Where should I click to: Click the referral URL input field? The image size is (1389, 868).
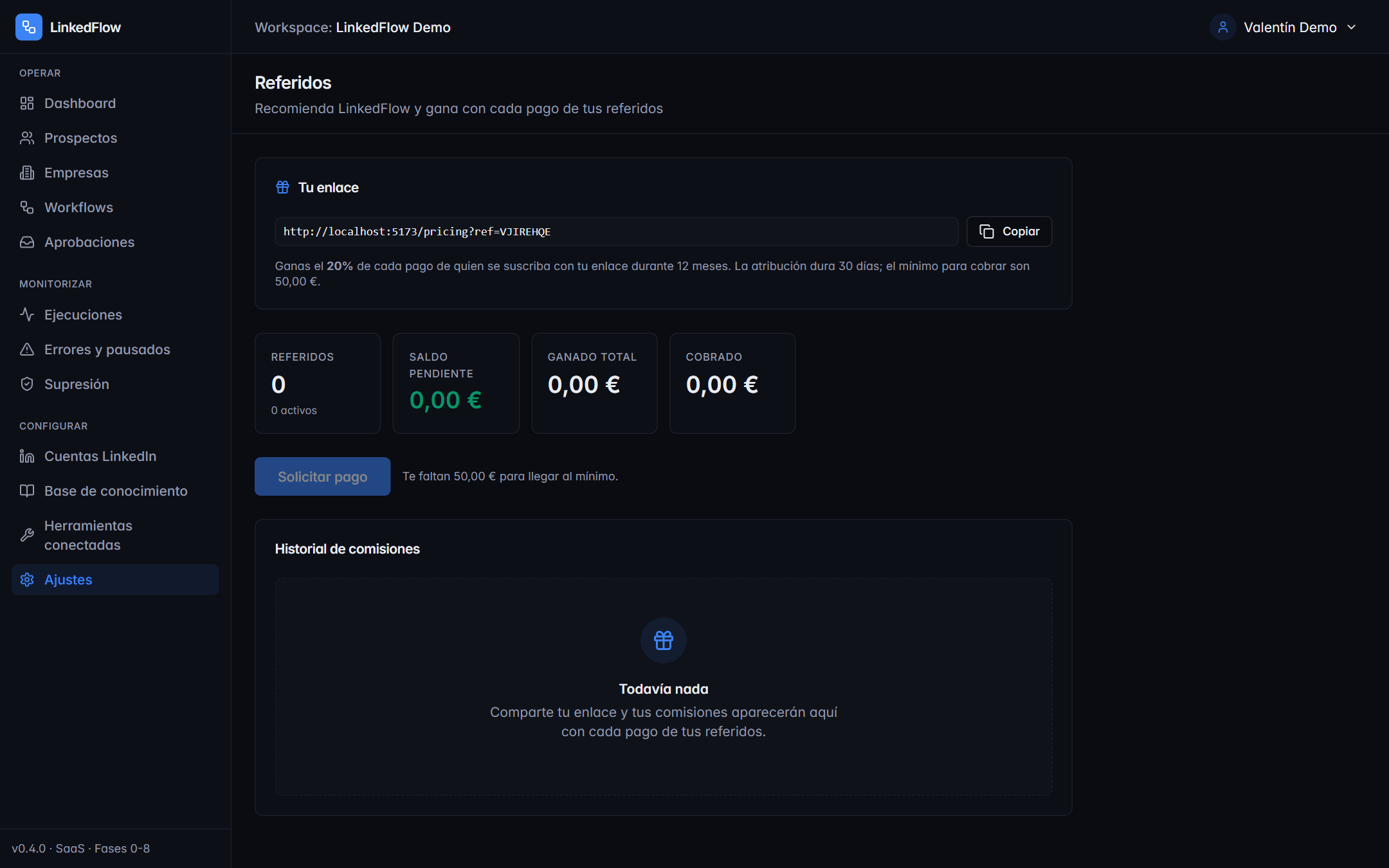(616, 231)
